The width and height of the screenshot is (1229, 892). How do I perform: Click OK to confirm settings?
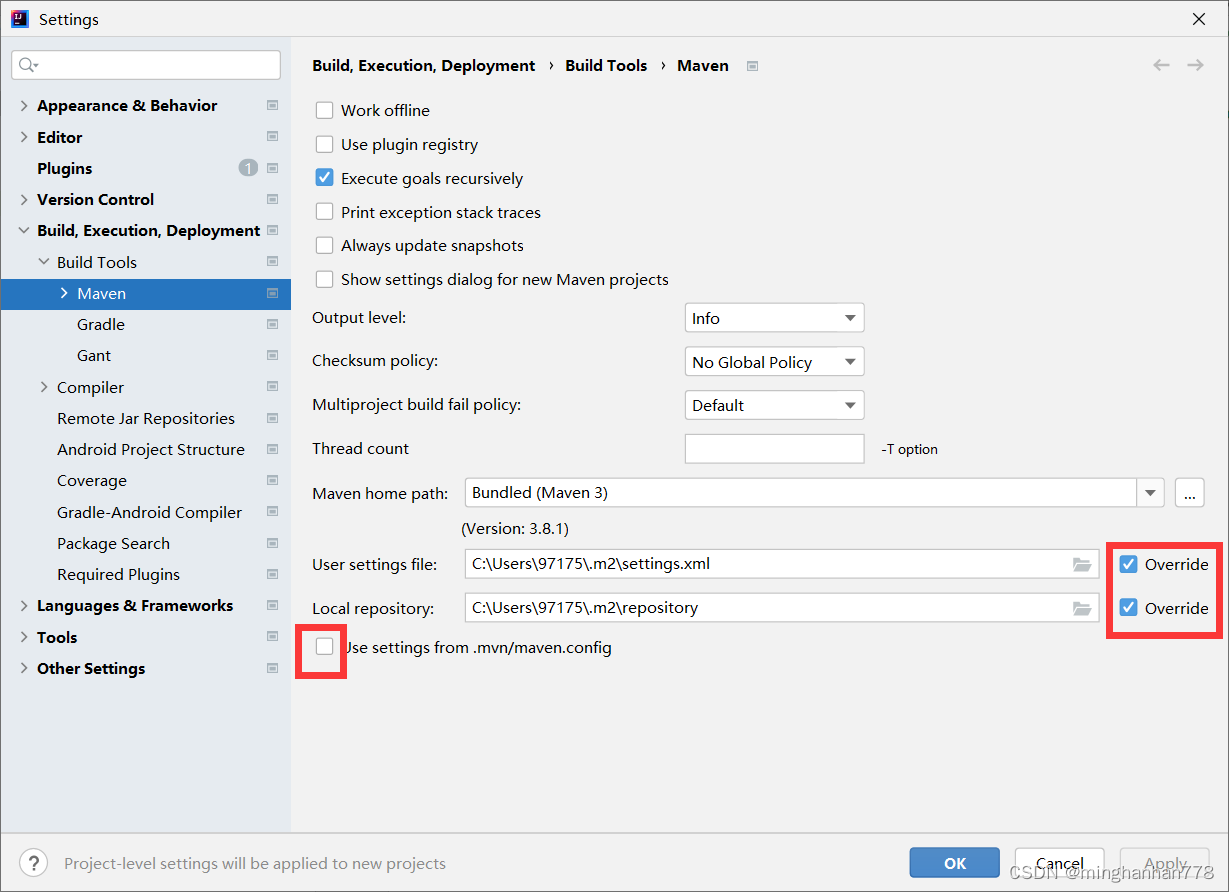(x=955, y=863)
